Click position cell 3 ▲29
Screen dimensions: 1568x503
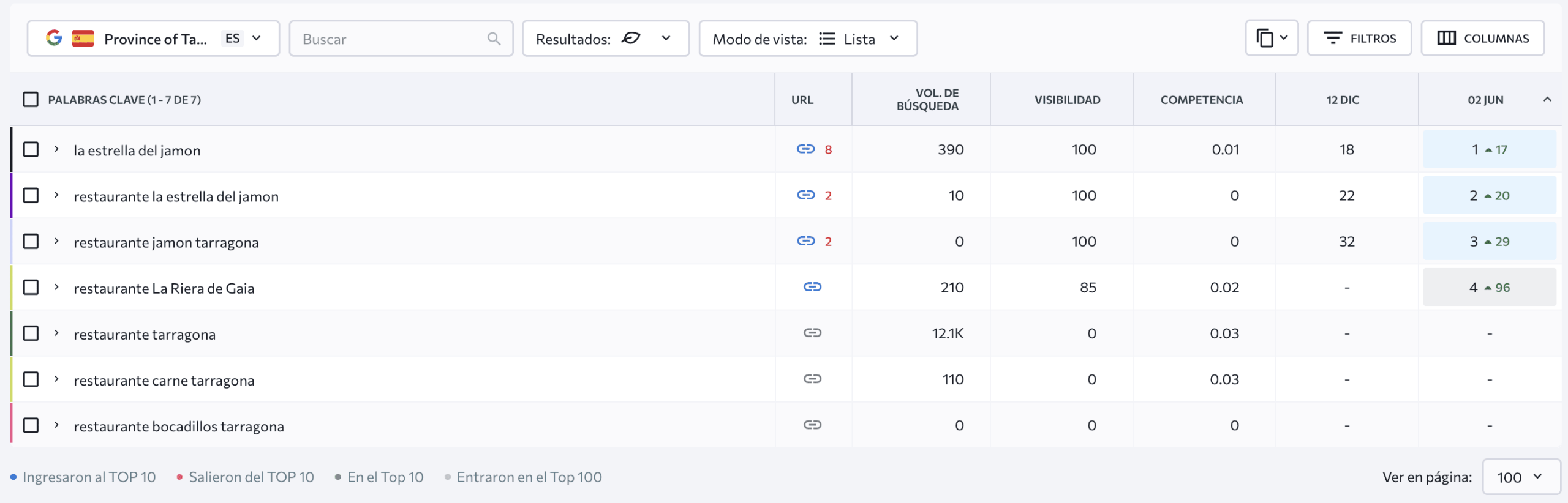click(x=1489, y=241)
